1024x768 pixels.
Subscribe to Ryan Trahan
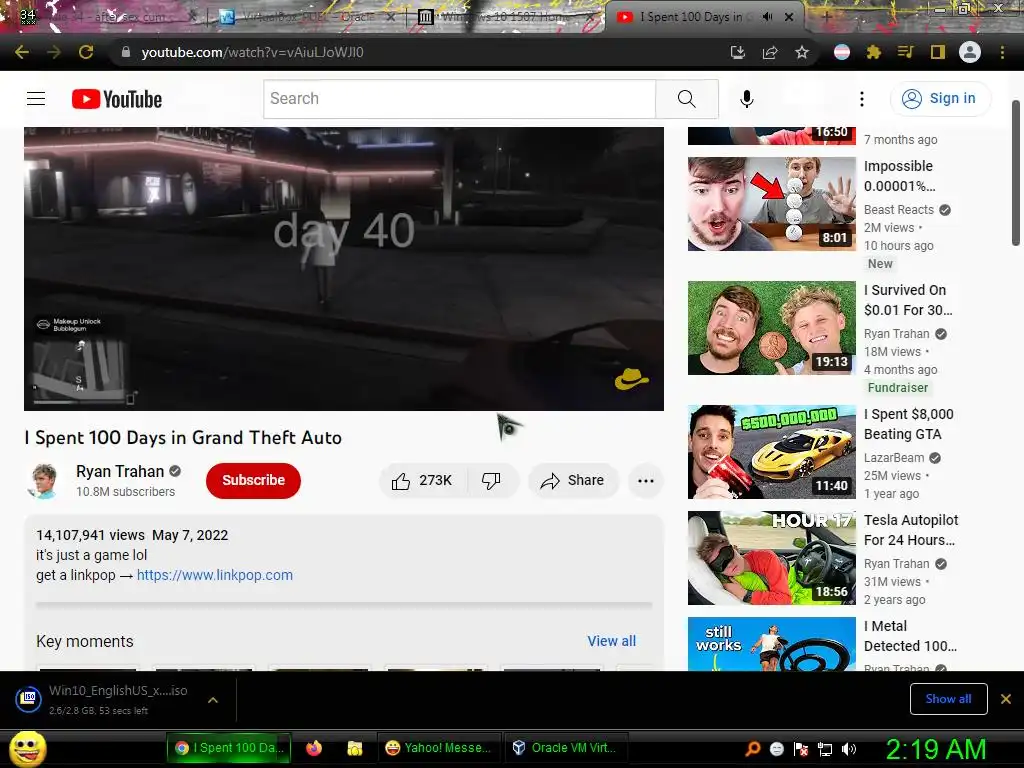[x=253, y=480]
